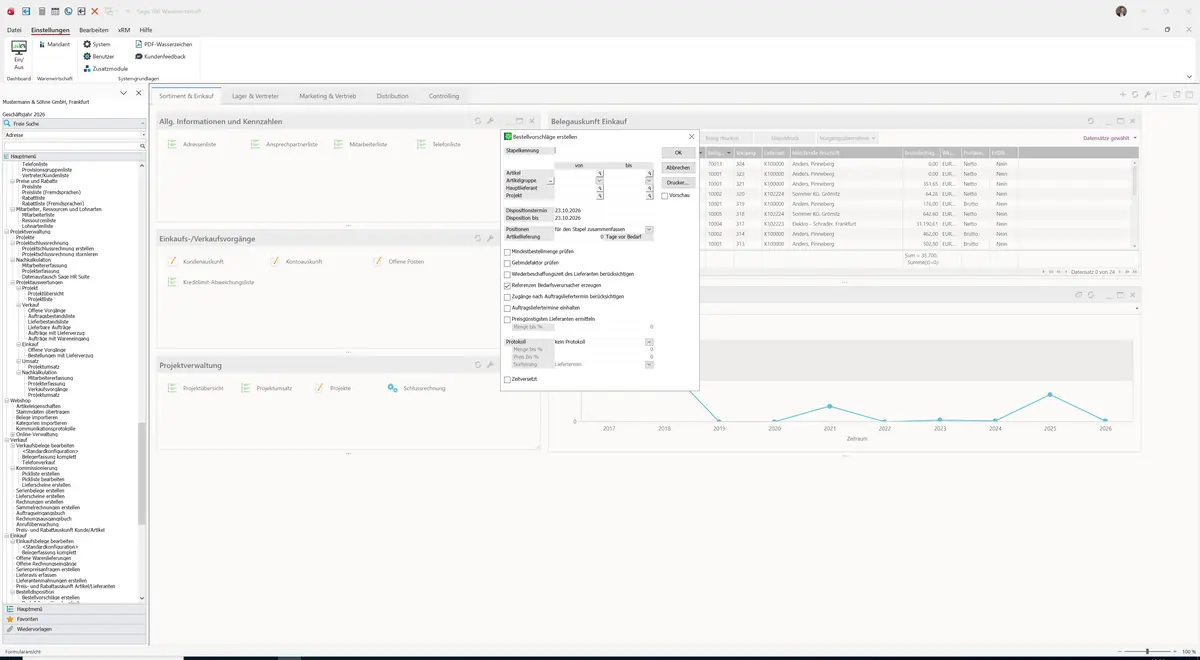Uncheck Referenzen Bedarfsverursacher erzeugen
Image resolution: width=1200 pixels, height=660 pixels.
pyautogui.click(x=508, y=285)
